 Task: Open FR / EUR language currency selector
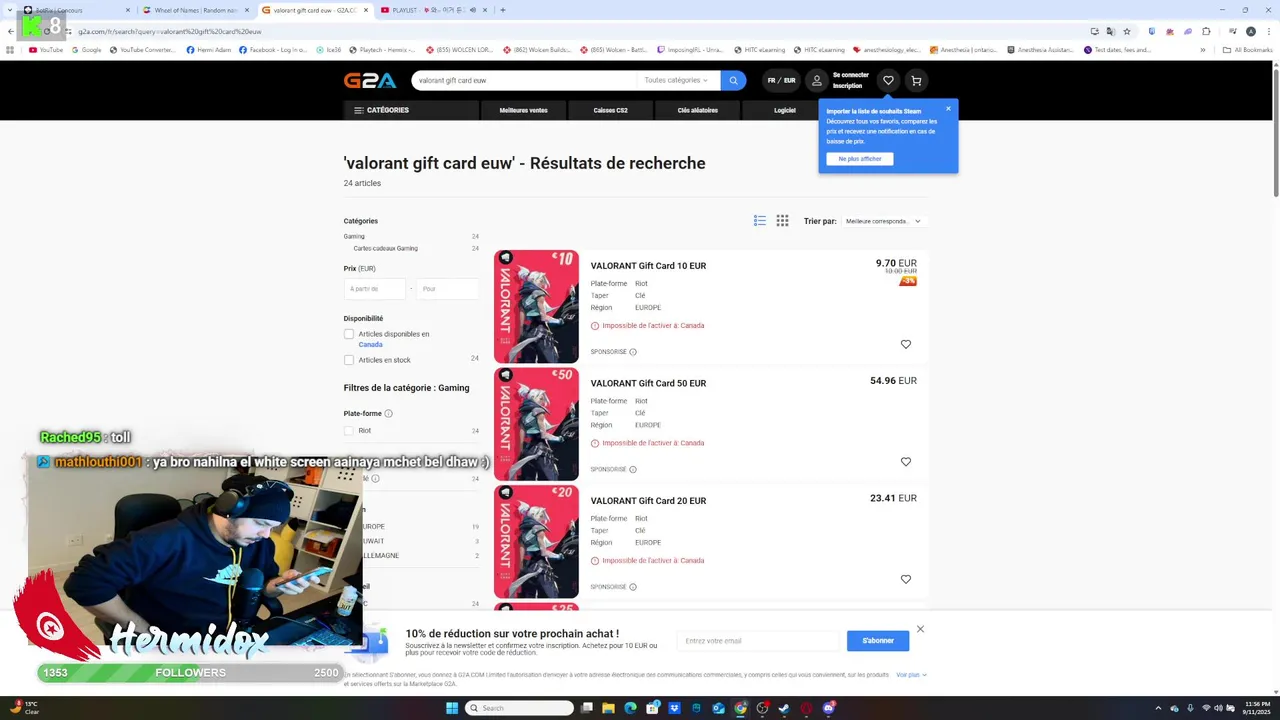pos(781,80)
